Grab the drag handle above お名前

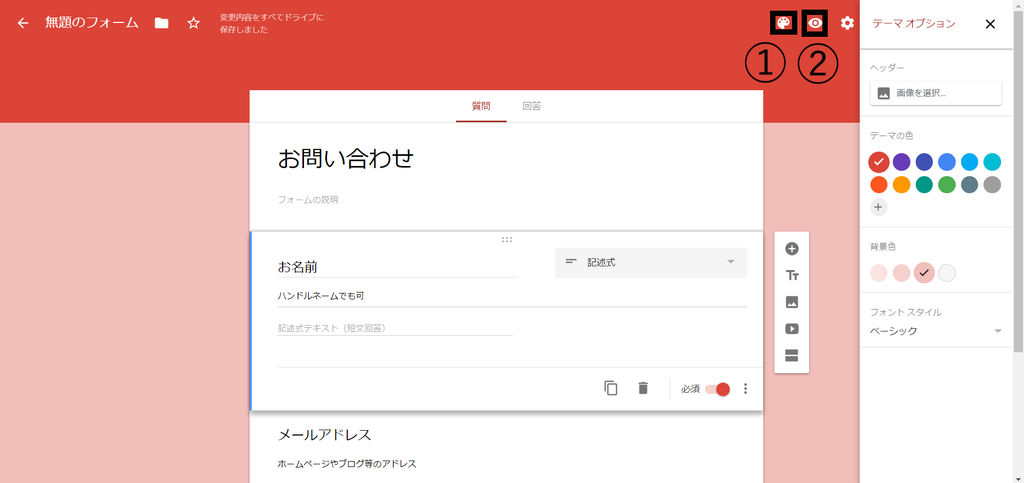point(507,240)
